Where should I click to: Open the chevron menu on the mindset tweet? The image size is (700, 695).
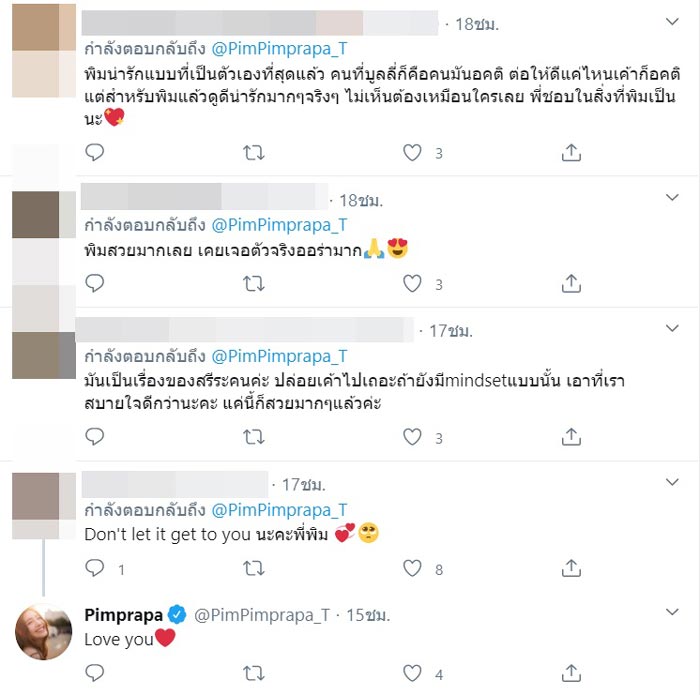[x=672, y=329]
